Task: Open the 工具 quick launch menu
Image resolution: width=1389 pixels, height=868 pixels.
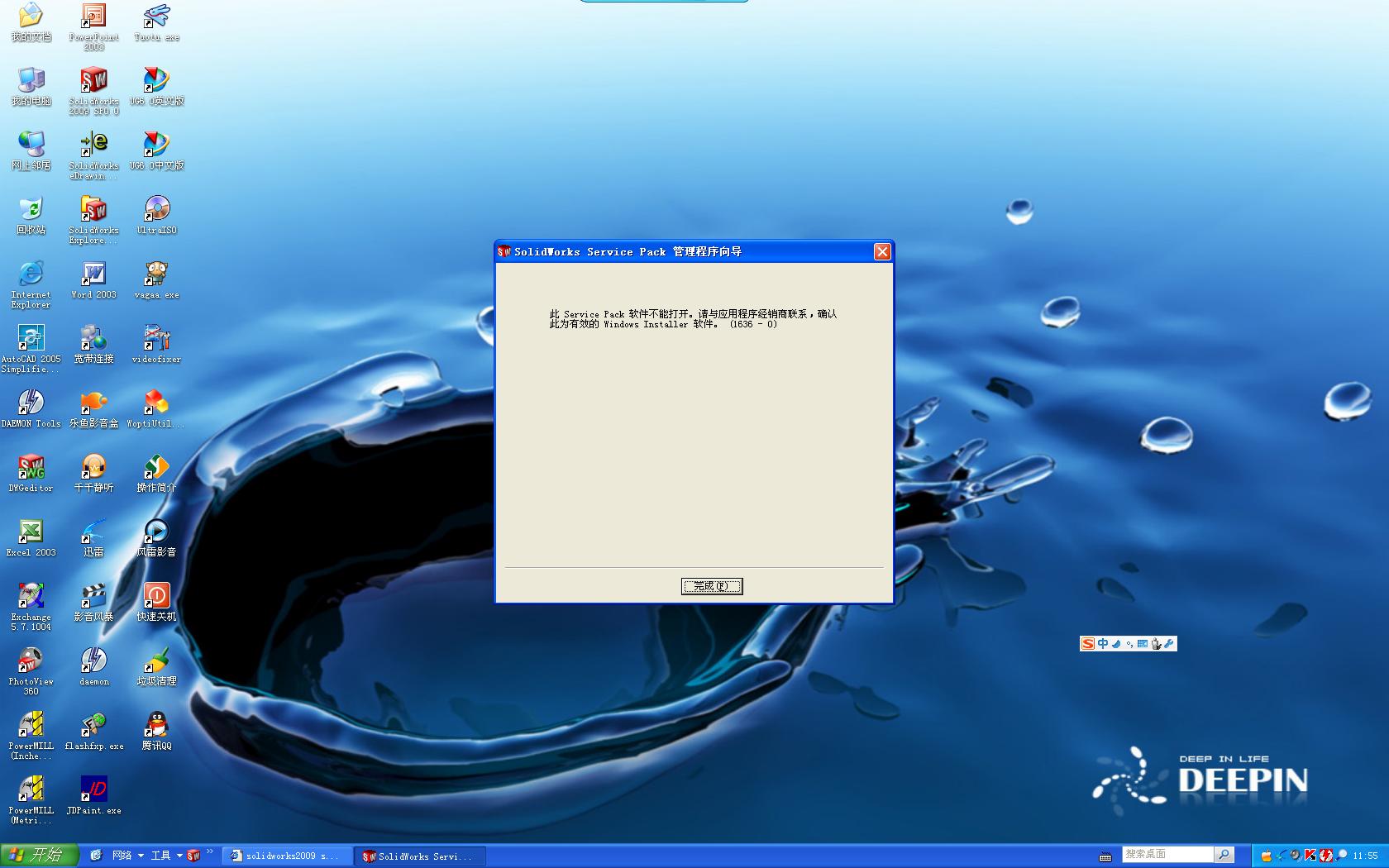Action: (166, 856)
